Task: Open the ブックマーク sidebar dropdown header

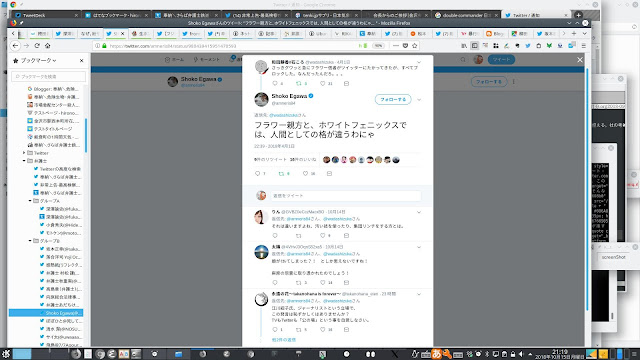Action: tap(38, 60)
